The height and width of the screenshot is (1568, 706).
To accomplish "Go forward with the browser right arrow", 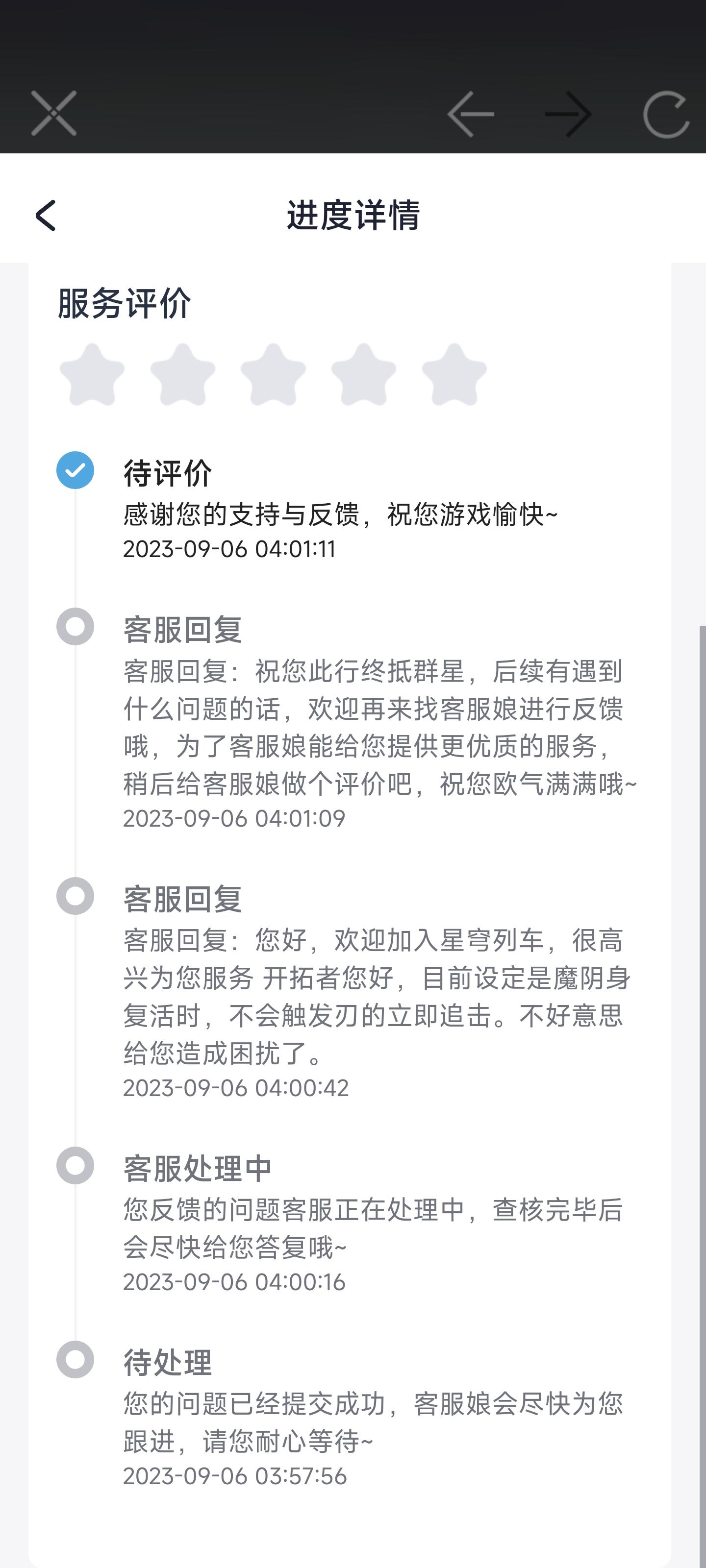I will point(568,114).
